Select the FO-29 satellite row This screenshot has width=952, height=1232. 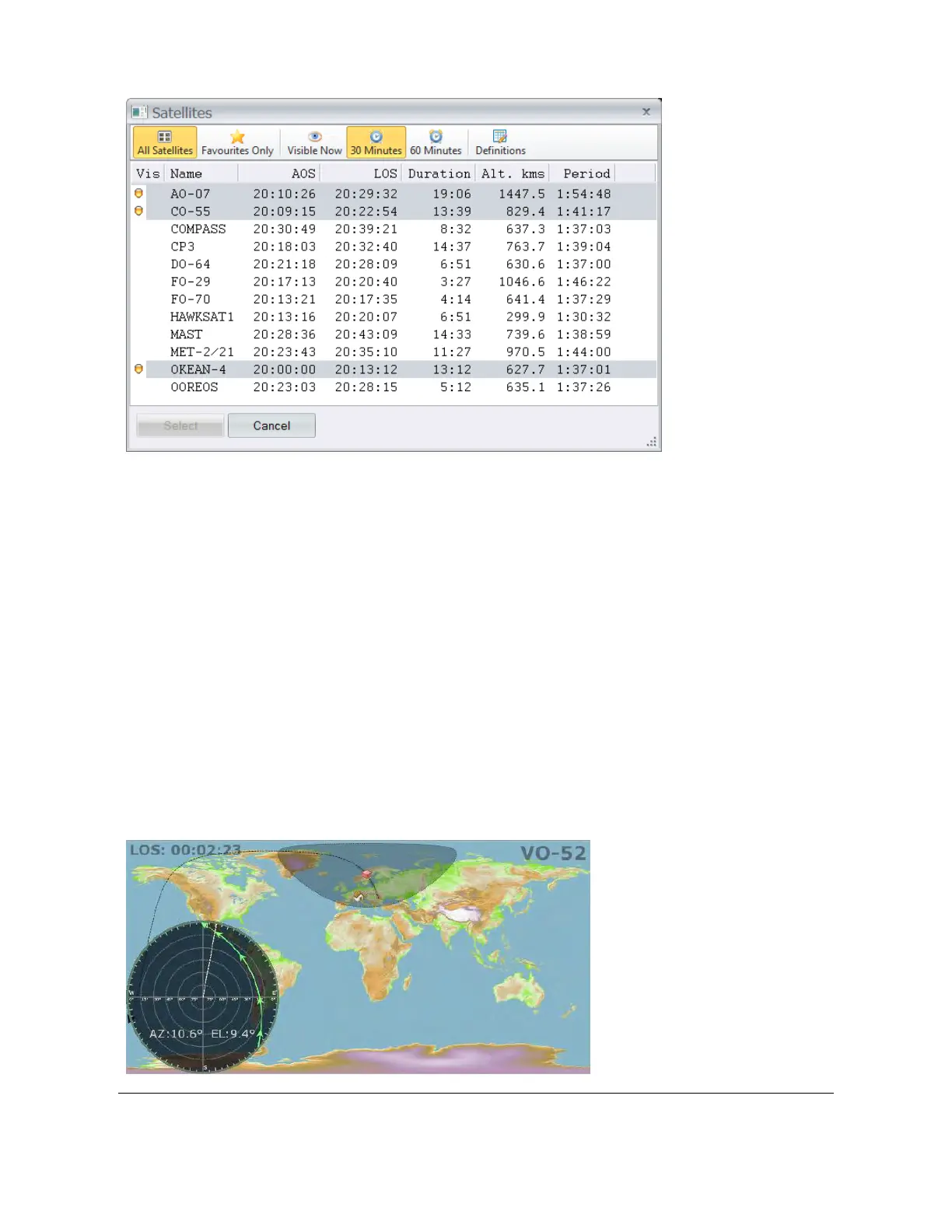[394, 282]
